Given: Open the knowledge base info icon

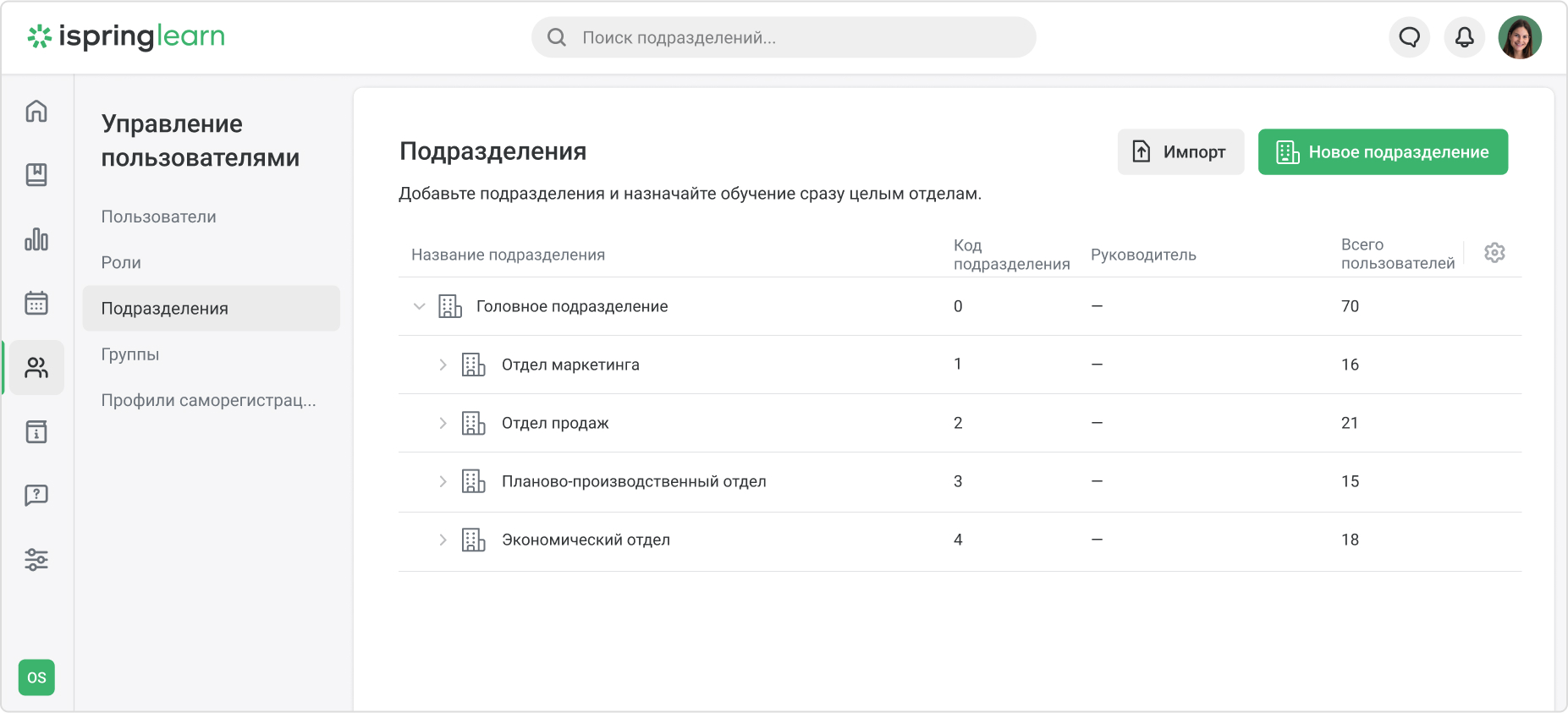Looking at the screenshot, I should (36, 432).
